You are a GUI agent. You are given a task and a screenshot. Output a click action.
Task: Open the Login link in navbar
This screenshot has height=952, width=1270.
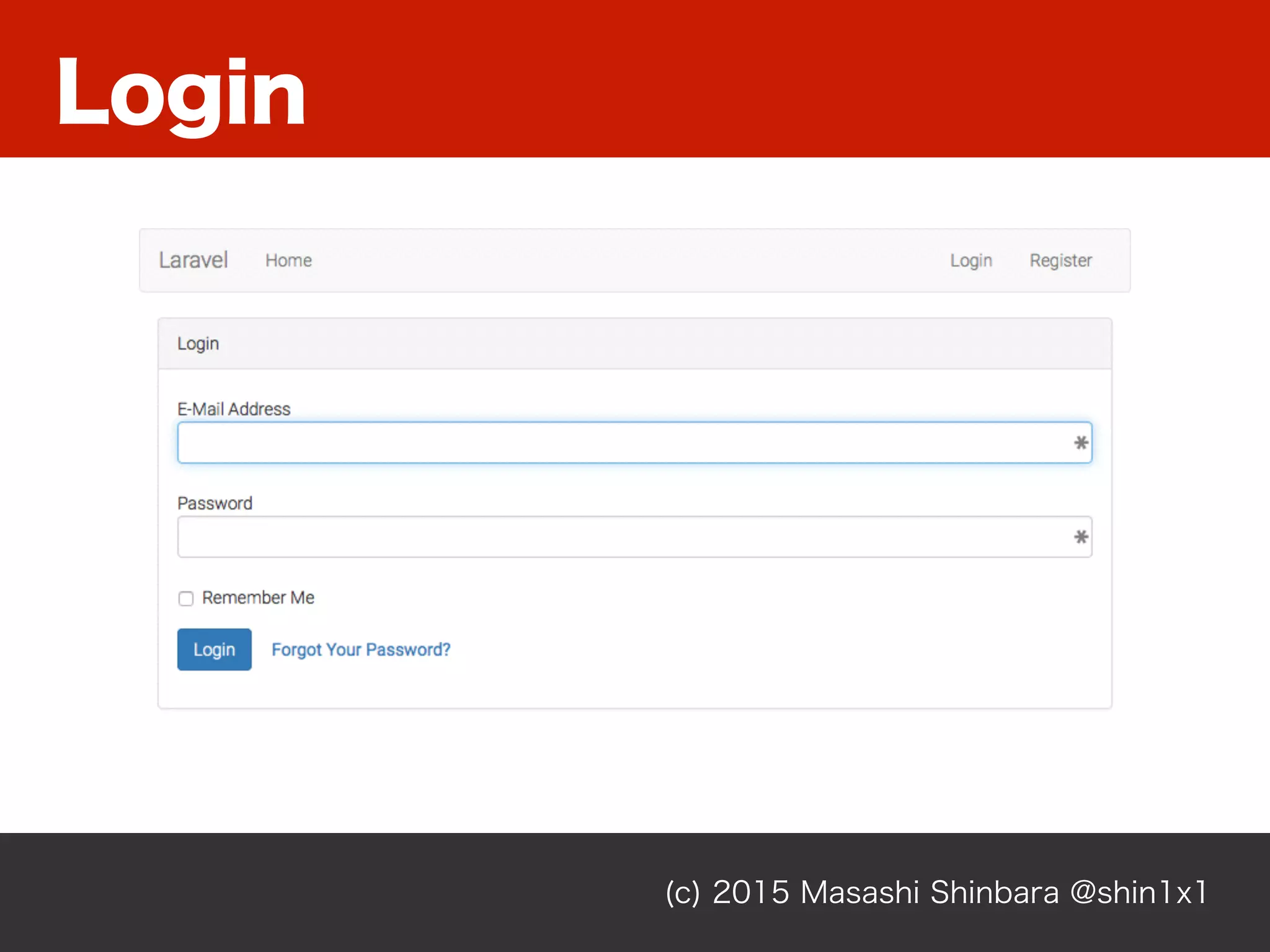click(971, 261)
